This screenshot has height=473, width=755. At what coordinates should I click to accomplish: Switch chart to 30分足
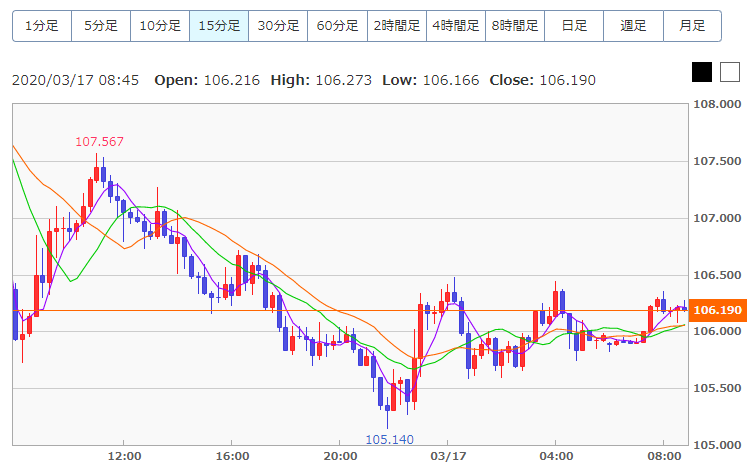[x=278, y=26]
